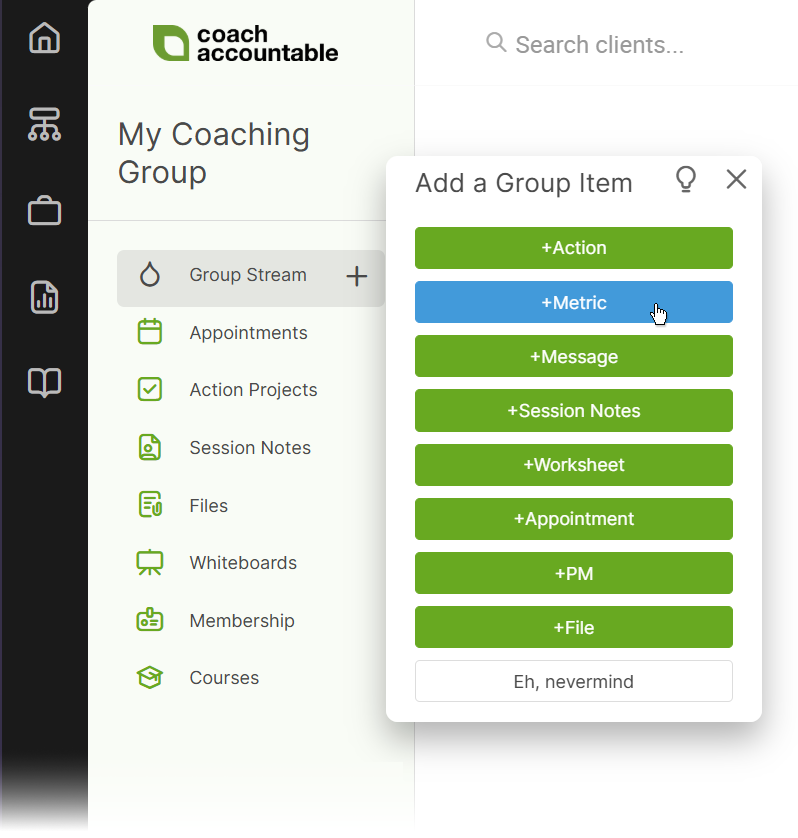Click the +Action button
This screenshot has width=798, height=838.
[574, 248]
